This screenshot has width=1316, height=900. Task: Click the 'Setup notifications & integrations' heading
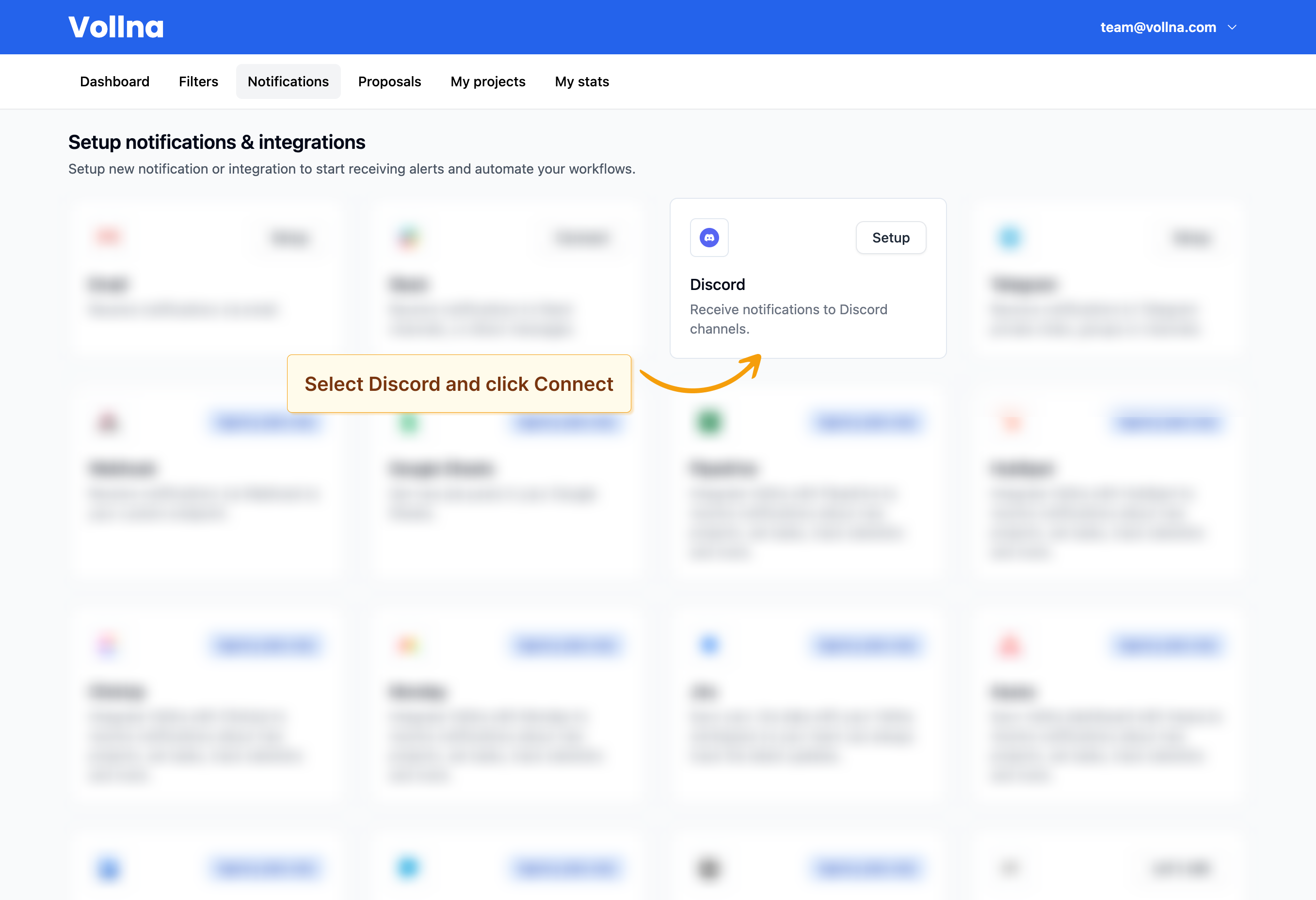[x=216, y=142]
